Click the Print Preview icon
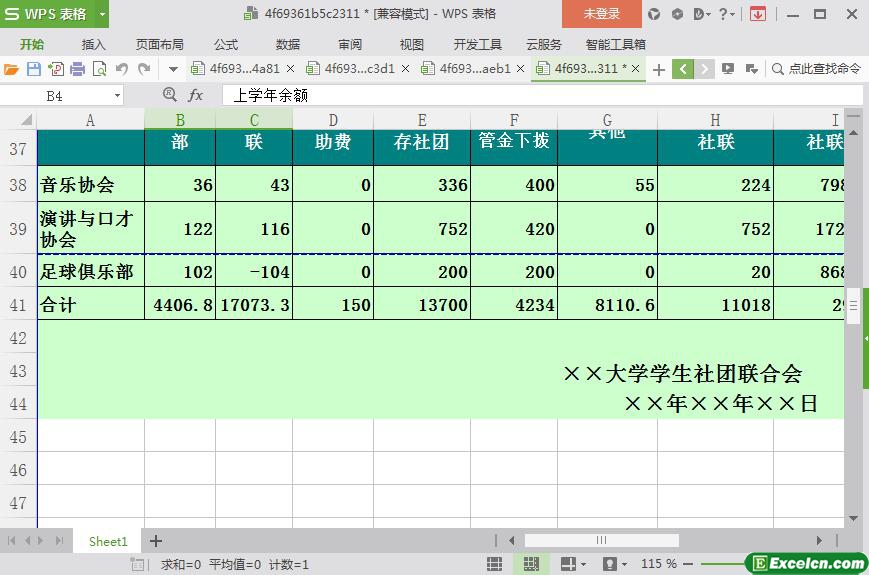Viewport: 869px width, 575px height. [x=99, y=69]
